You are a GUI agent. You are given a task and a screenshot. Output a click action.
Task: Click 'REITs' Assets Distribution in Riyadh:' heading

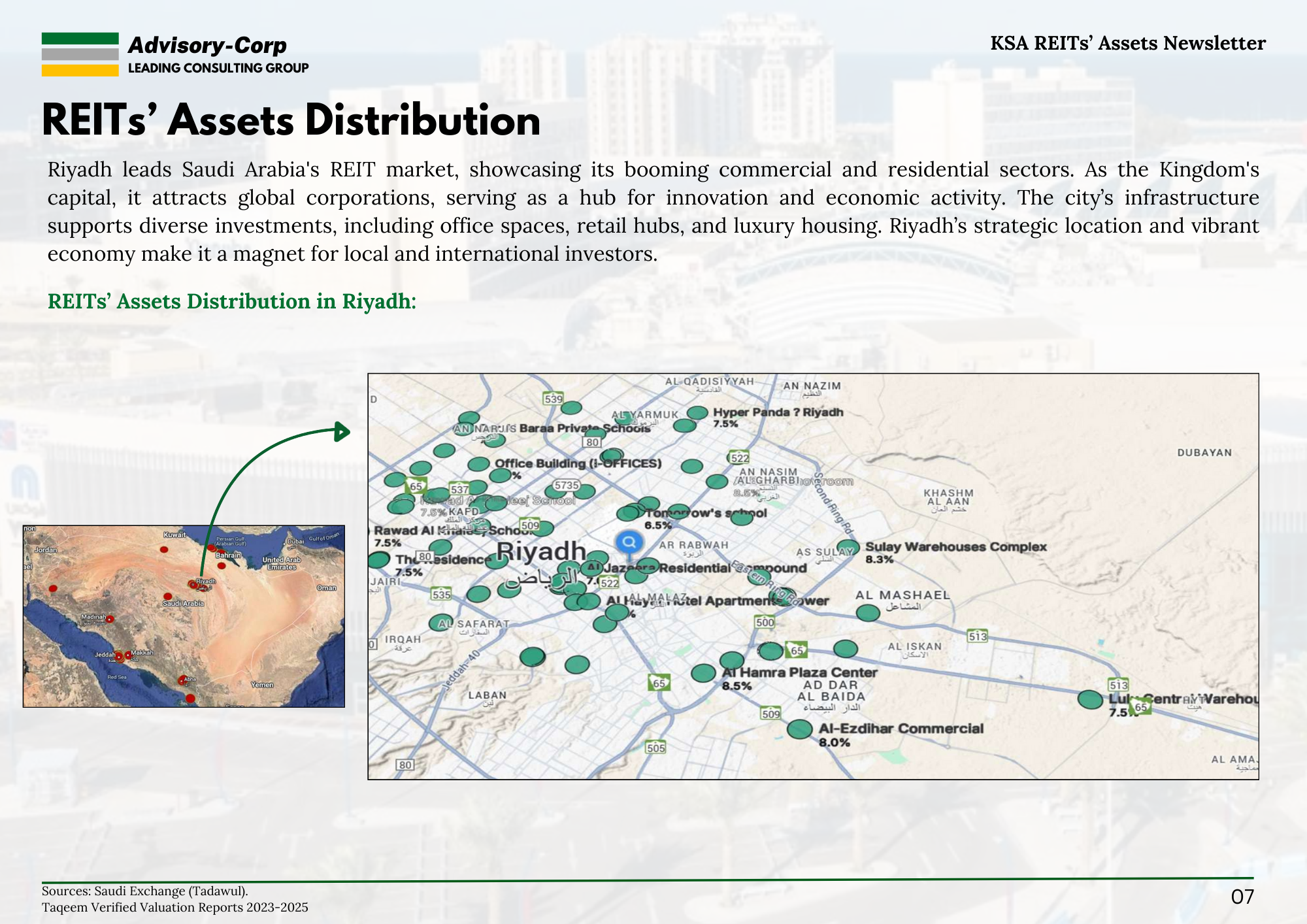click(232, 301)
